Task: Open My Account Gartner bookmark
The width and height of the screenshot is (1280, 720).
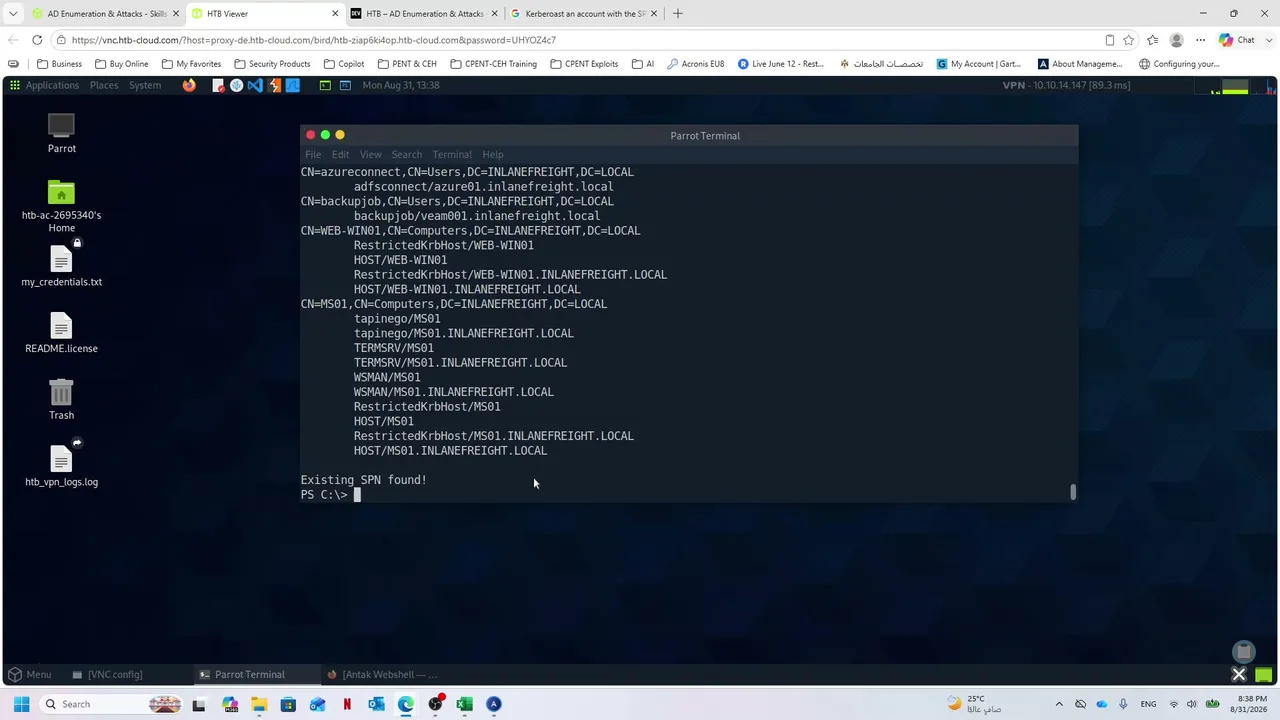Action: [x=979, y=64]
